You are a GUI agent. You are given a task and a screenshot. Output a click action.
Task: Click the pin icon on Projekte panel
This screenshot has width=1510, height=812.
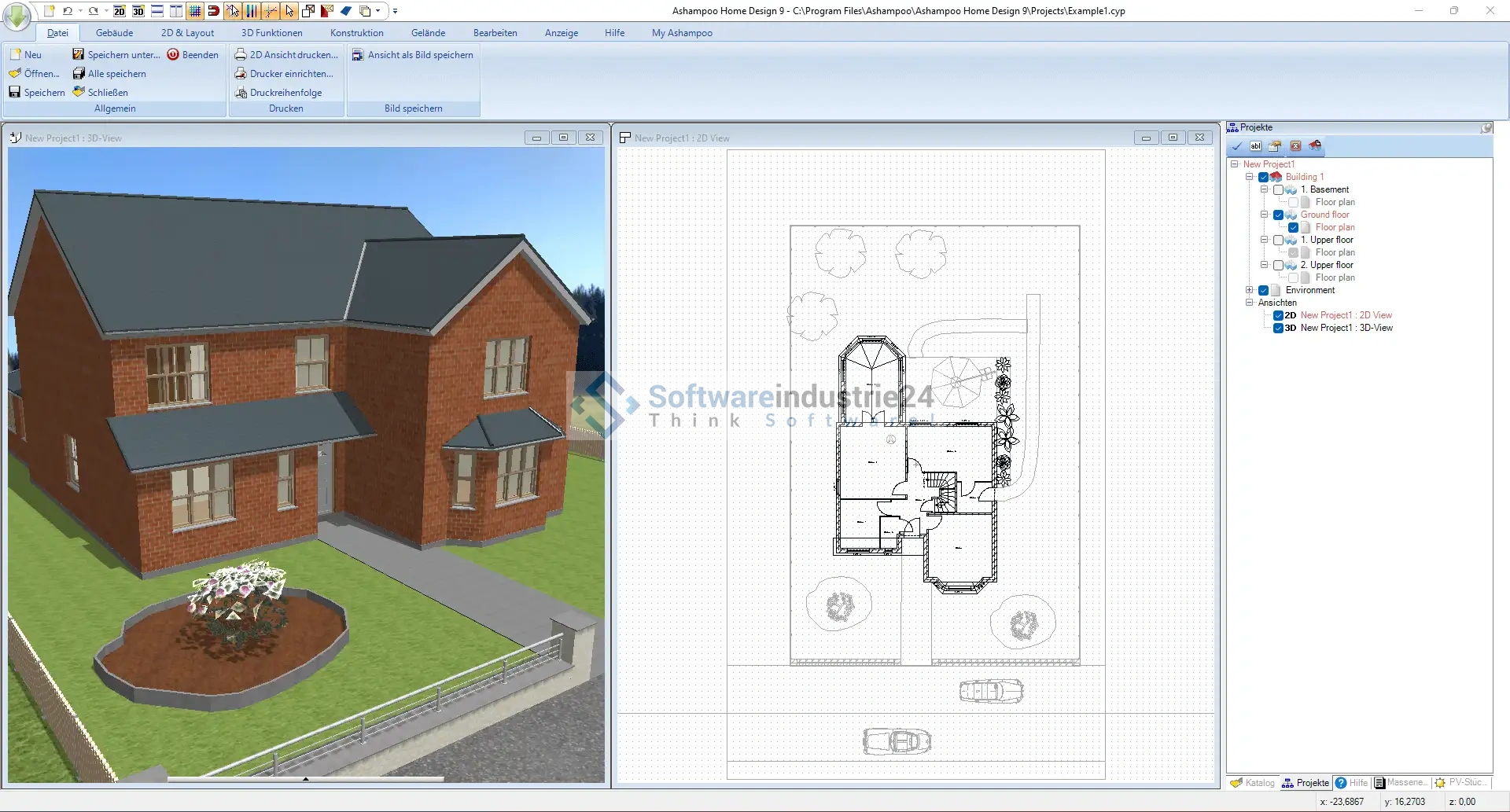pyautogui.click(x=1486, y=127)
